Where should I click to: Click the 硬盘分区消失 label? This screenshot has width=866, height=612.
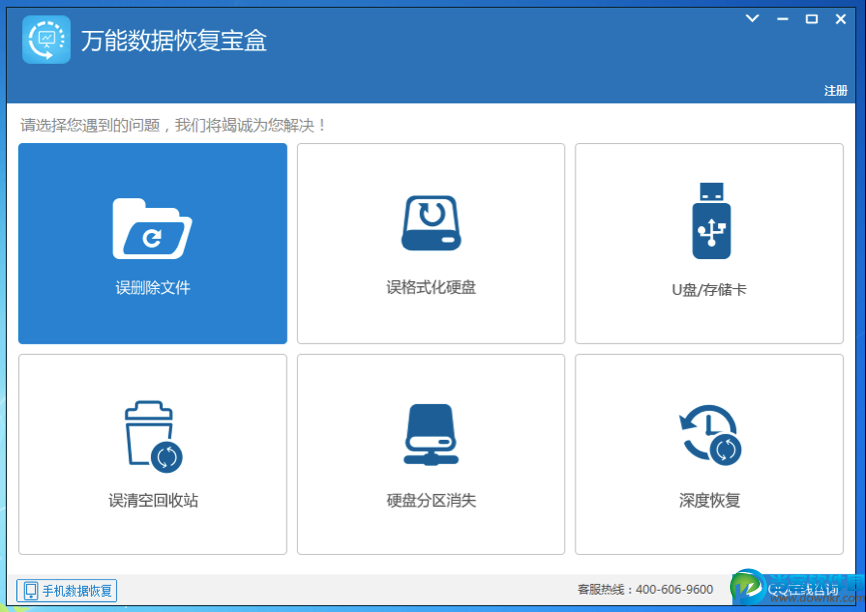point(431,500)
